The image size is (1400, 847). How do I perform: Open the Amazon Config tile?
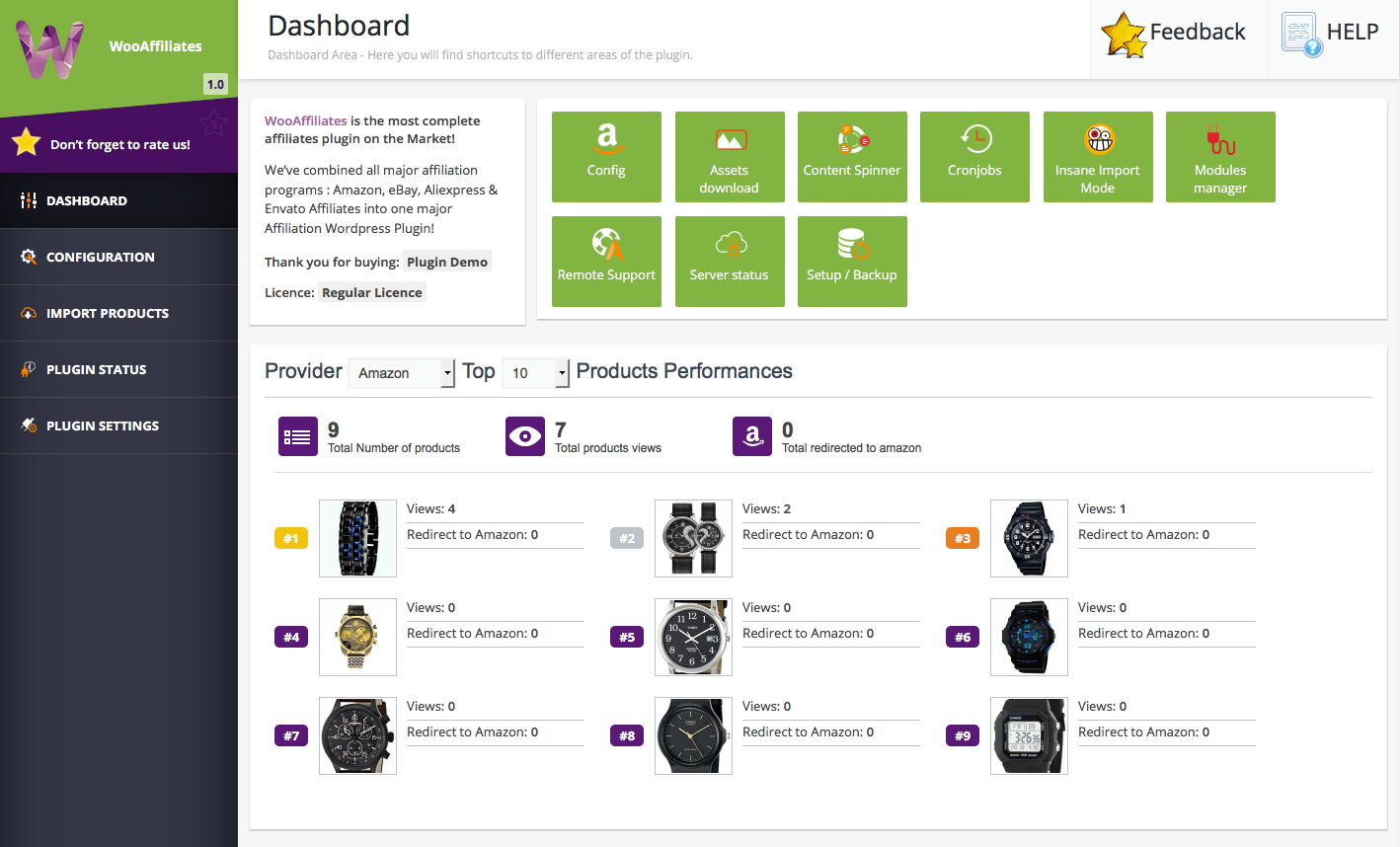coord(606,156)
